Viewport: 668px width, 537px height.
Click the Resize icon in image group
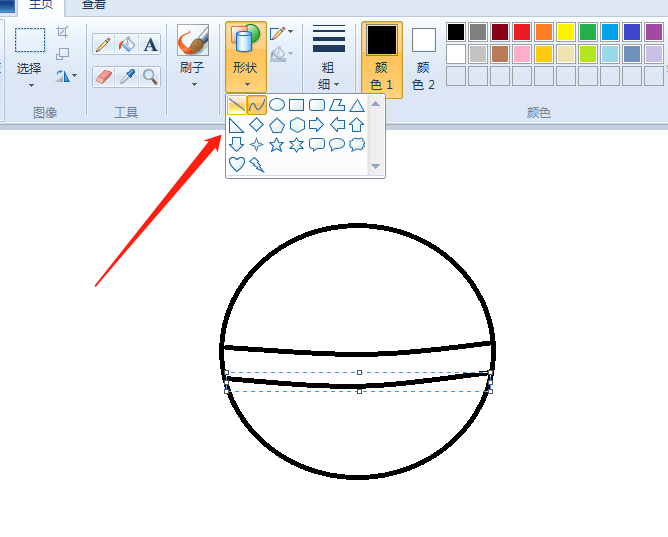pyautogui.click(x=63, y=54)
